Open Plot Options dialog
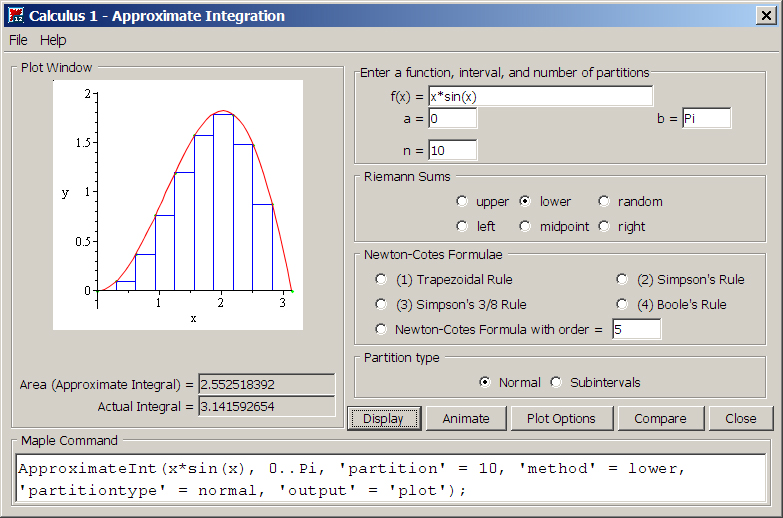This screenshot has width=783, height=518. pyautogui.click(x=561, y=419)
